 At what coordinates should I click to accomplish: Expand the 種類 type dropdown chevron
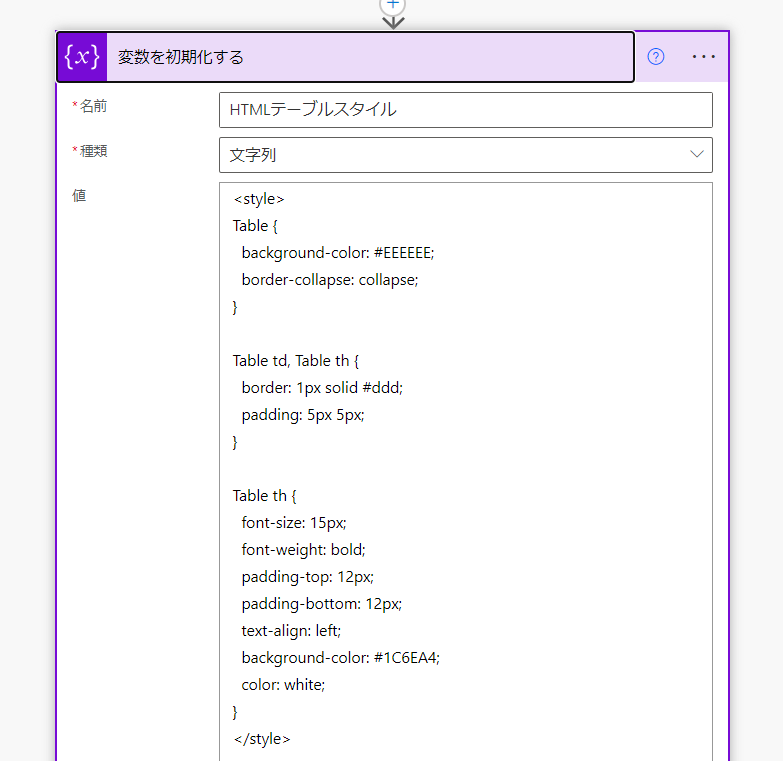(697, 154)
